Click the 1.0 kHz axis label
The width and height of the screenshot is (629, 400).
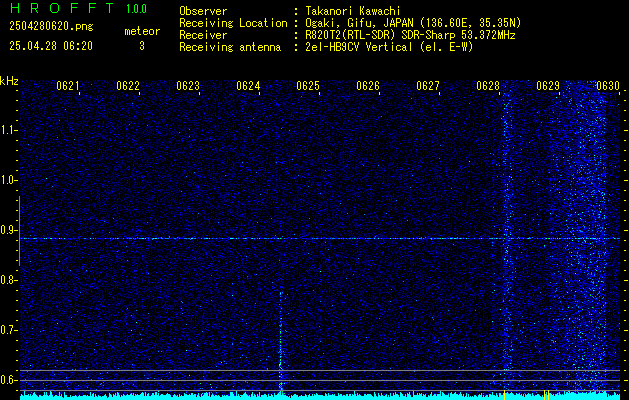pos(8,181)
